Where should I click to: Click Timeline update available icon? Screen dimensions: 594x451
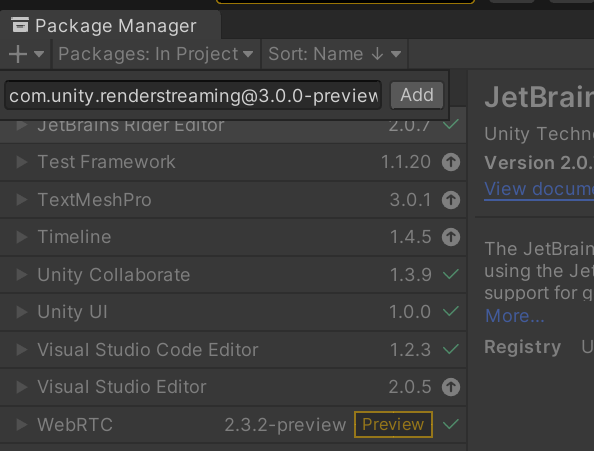451,237
